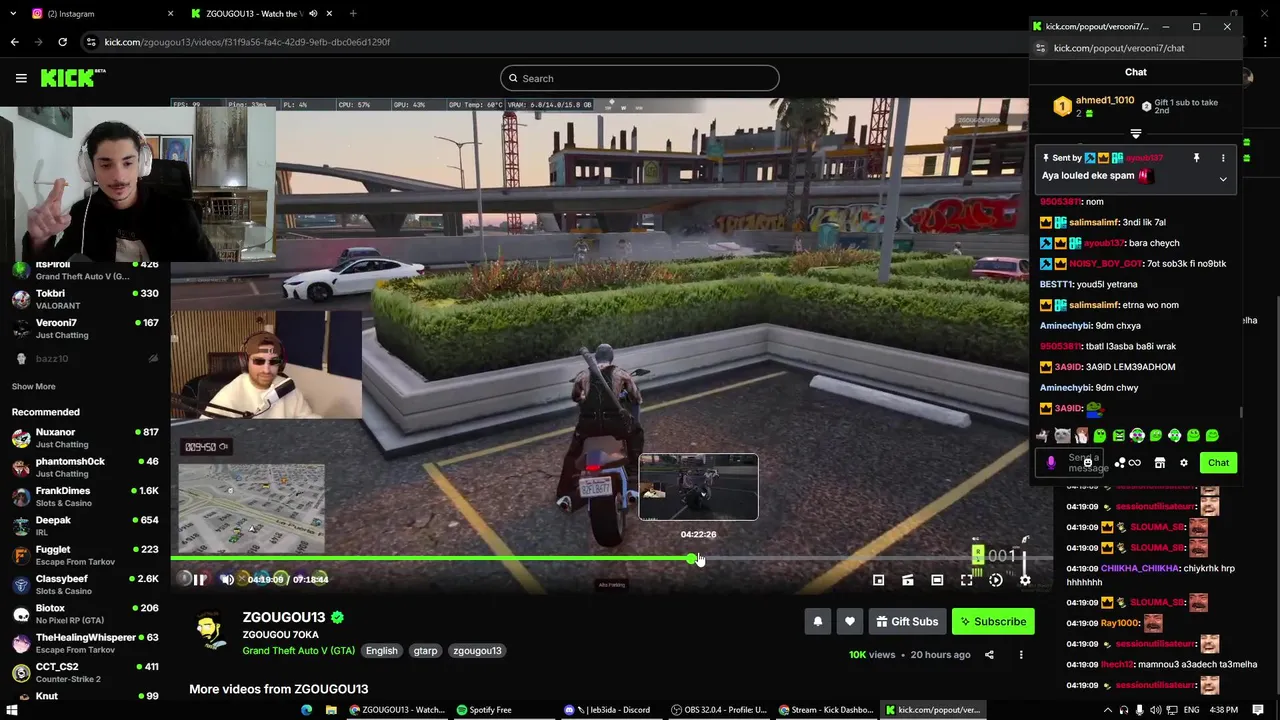The height and width of the screenshot is (720, 1280).
Task: Open File Explorer from the taskbar
Action: coord(331,710)
